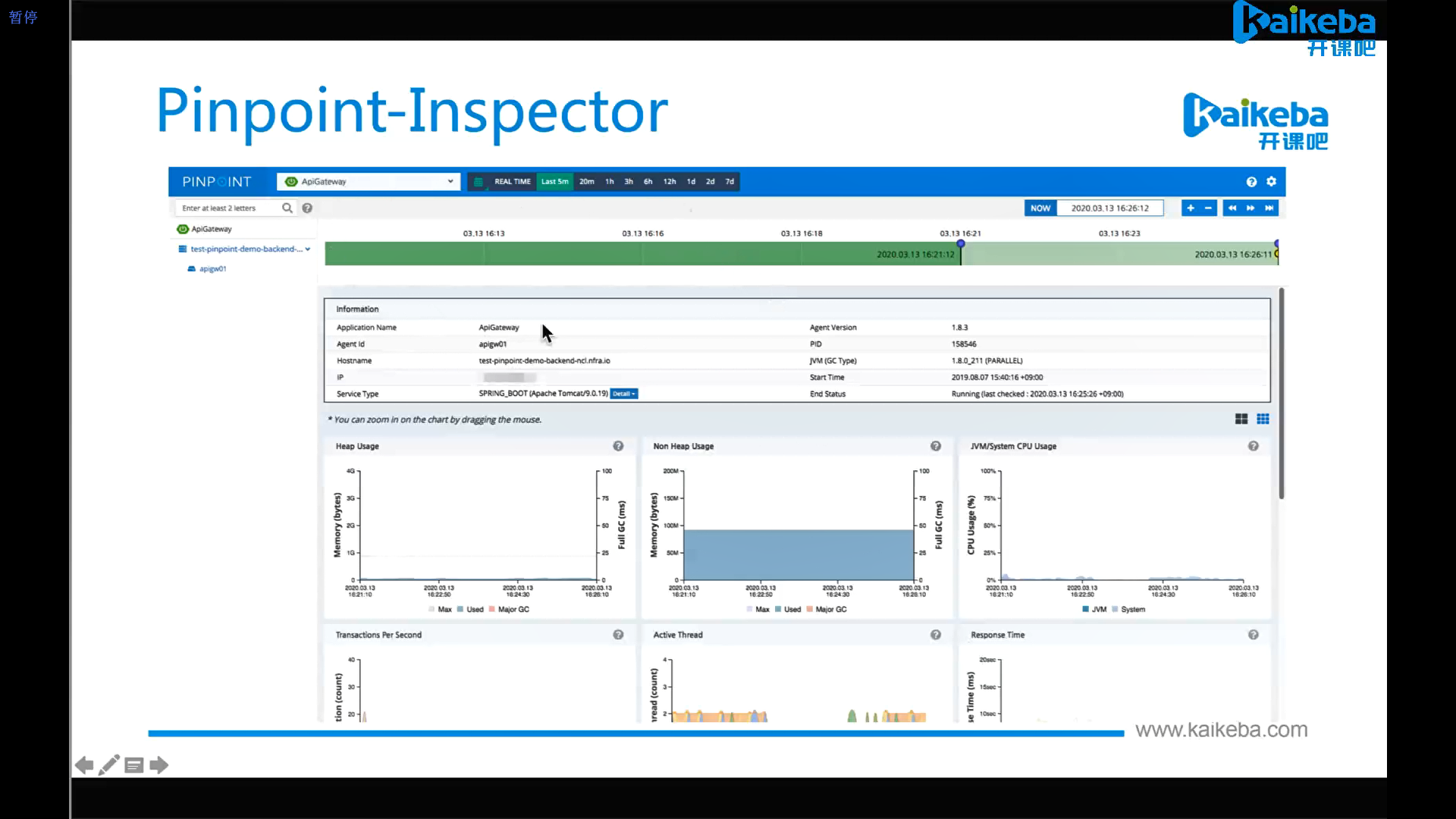Viewport: 1456px width, 819px height.
Task: Click timeline marker at 16:21:12
Action: tap(960, 244)
